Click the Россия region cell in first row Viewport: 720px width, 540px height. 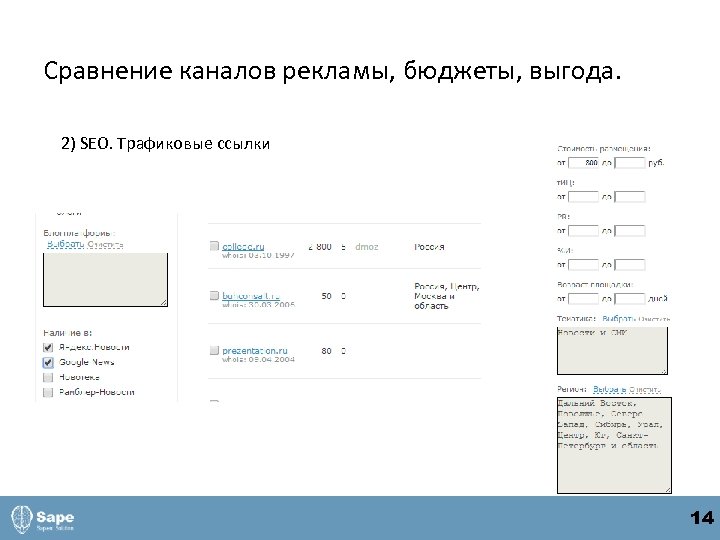click(429, 247)
